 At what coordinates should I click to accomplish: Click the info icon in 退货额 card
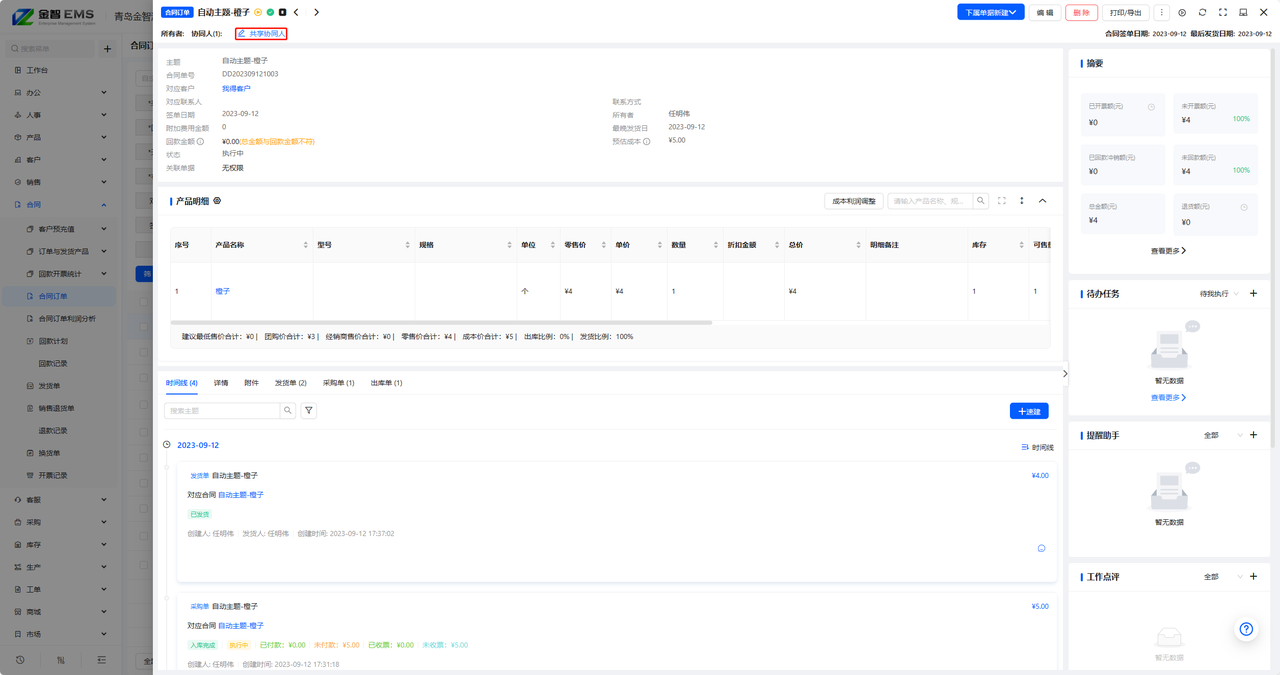point(1244,207)
